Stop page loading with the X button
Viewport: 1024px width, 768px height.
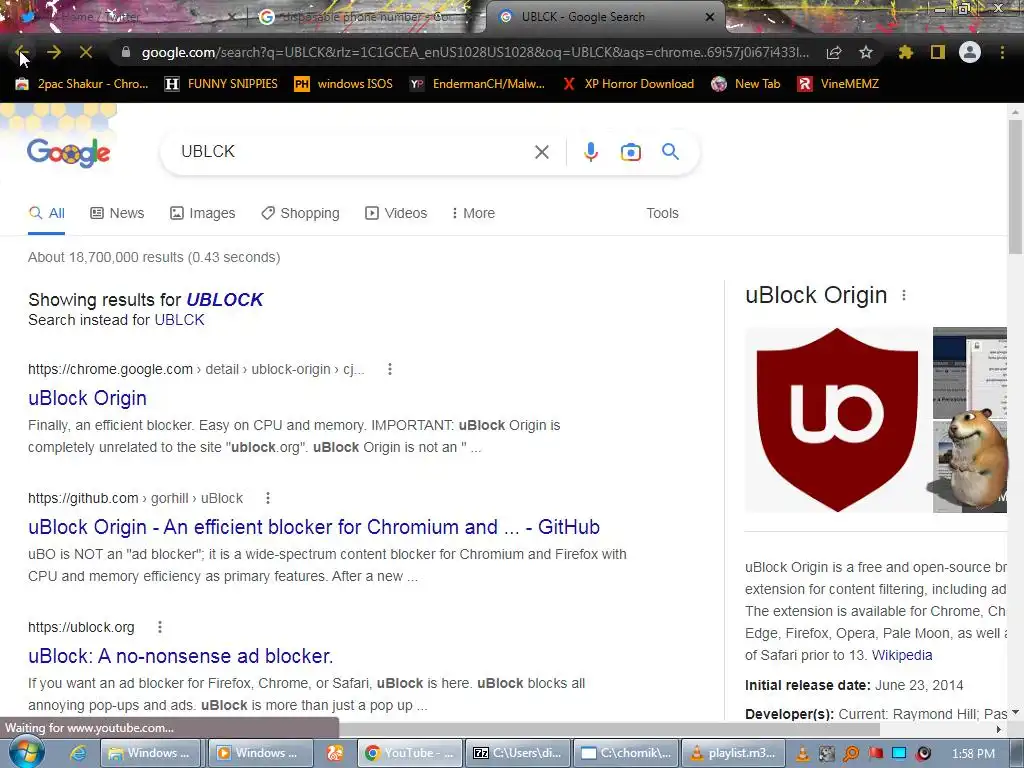86,52
